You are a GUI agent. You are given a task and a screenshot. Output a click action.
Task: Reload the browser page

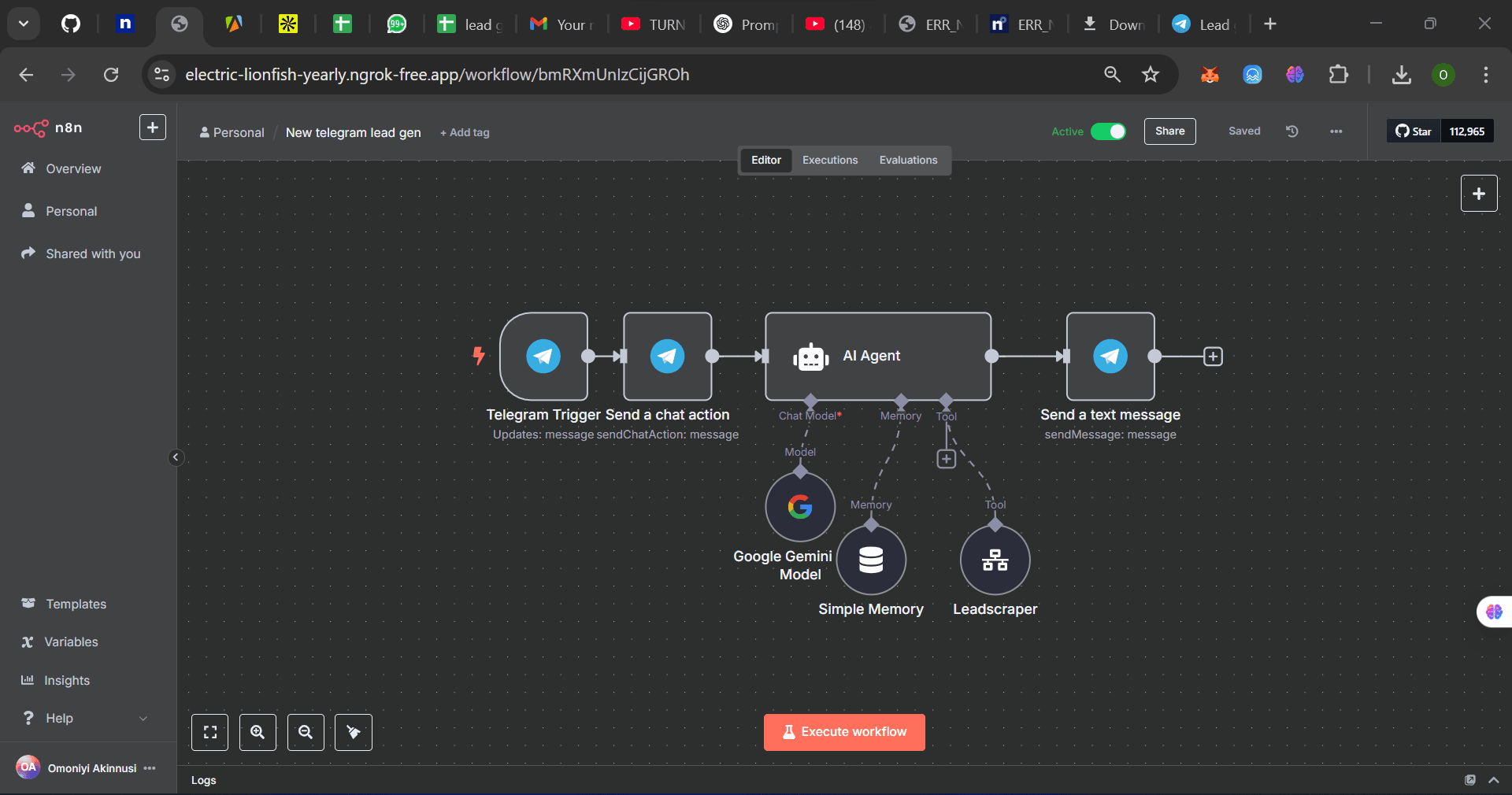pos(111,75)
